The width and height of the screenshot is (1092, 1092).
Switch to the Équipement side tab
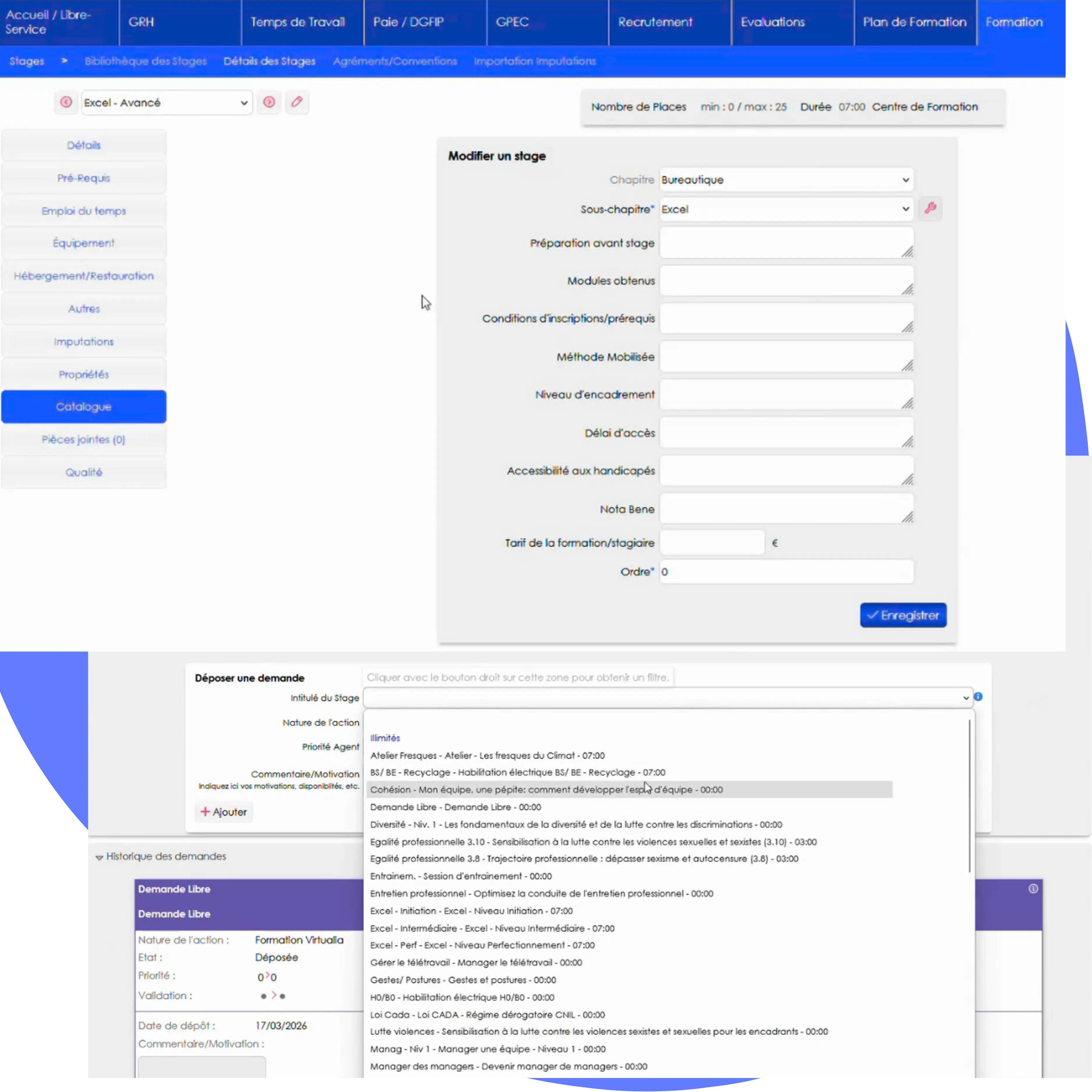coord(84,243)
